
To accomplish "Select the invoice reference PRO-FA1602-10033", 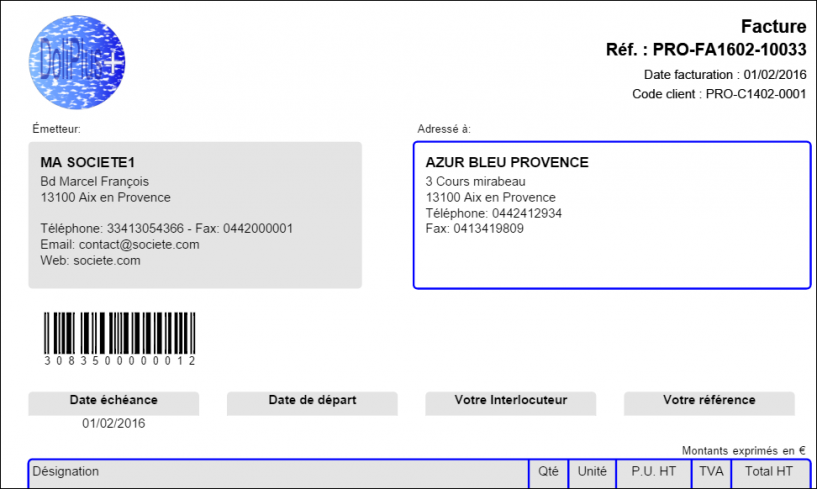I will pos(729,50).
